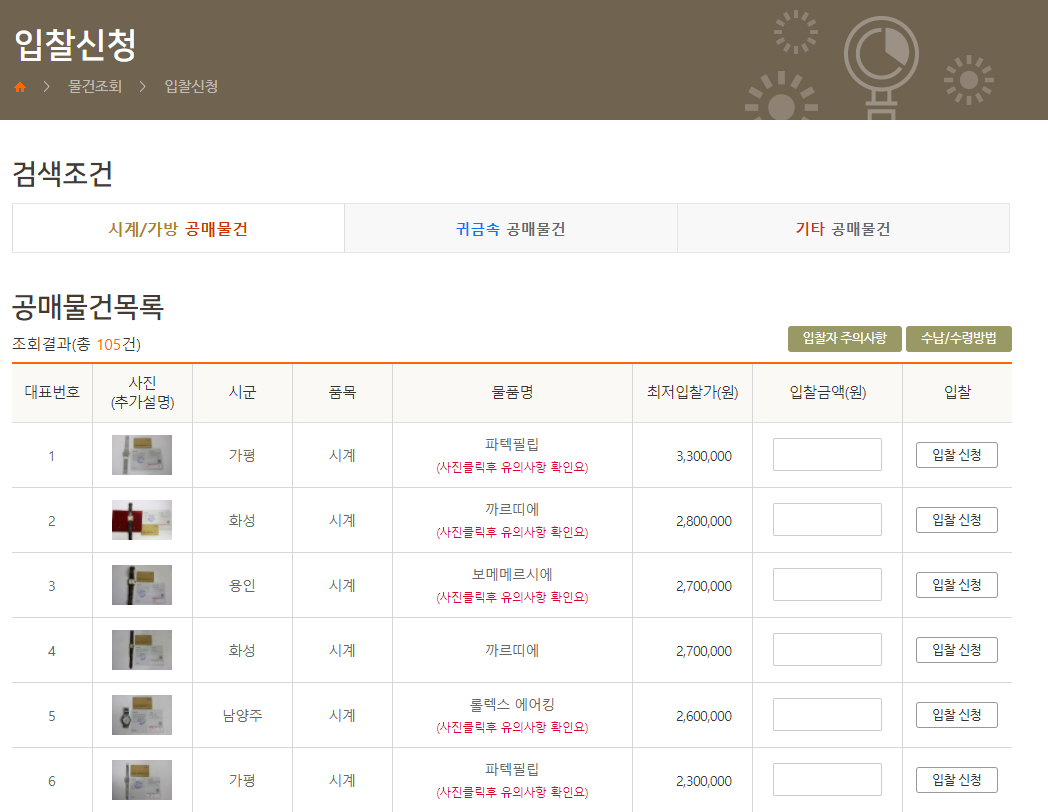Select item name 롤렉스 에어킹
The width and height of the screenshot is (1048, 812).
point(512,704)
